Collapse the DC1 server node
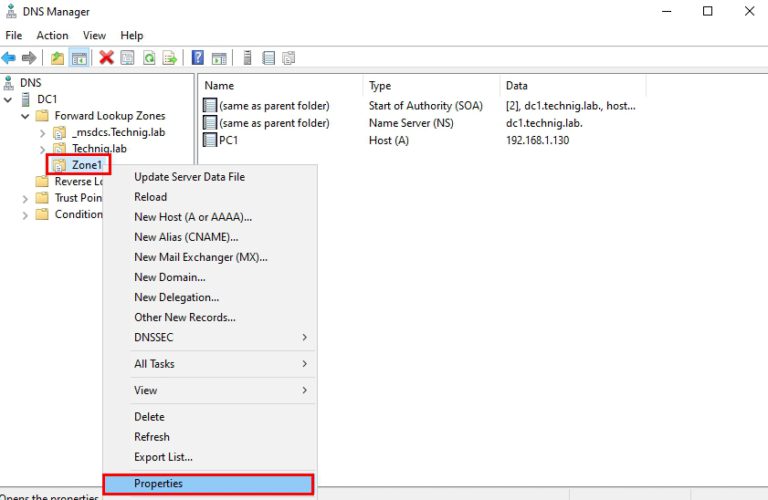This screenshot has height=500, width=768. [9, 99]
